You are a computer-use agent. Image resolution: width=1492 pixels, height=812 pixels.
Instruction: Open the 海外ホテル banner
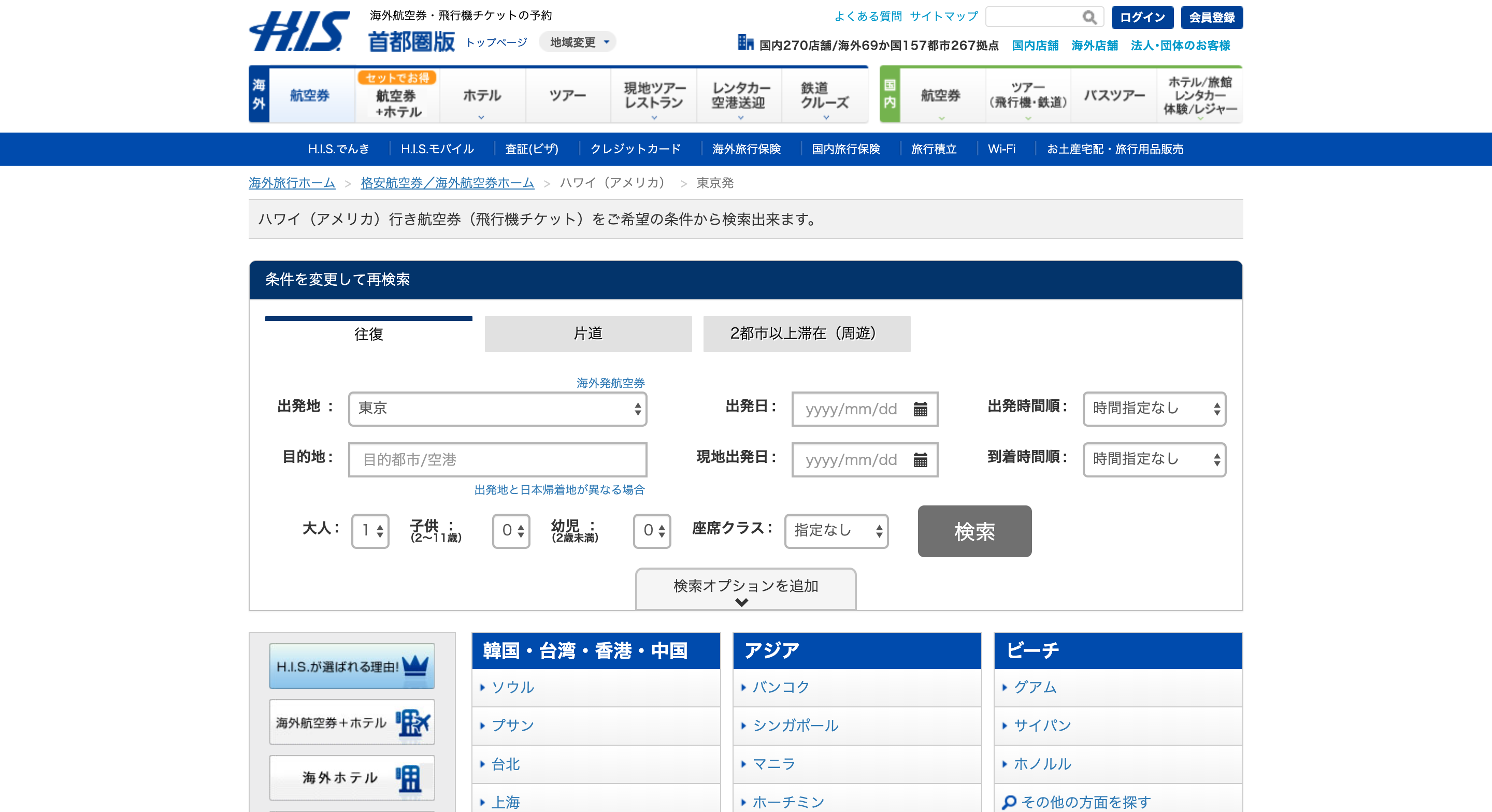pyautogui.click(x=352, y=777)
